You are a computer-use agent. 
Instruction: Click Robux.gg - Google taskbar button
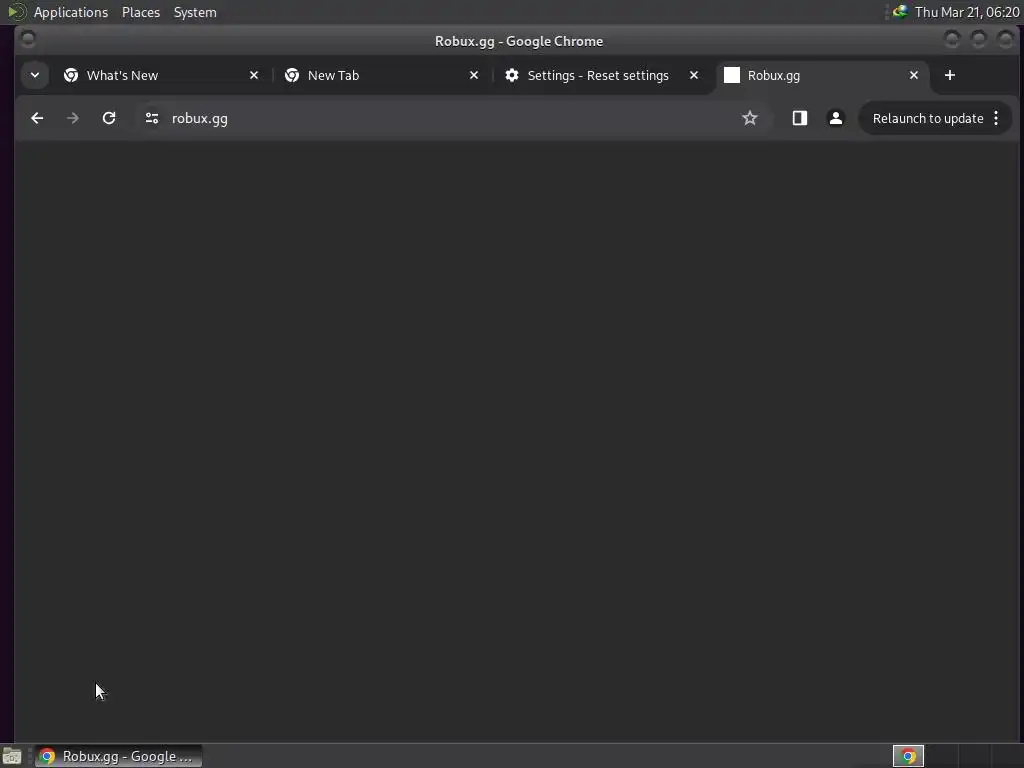[118, 756]
